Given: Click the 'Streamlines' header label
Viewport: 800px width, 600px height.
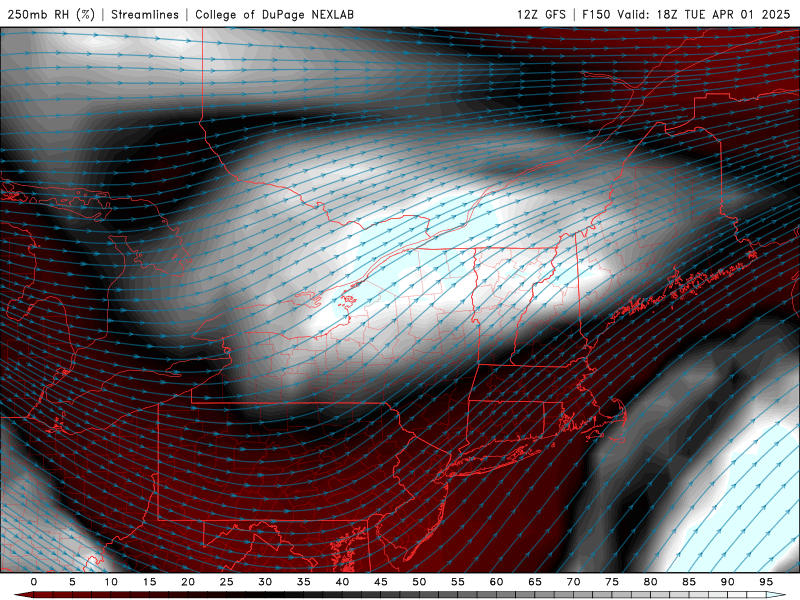Looking at the screenshot, I should tap(145, 14).
